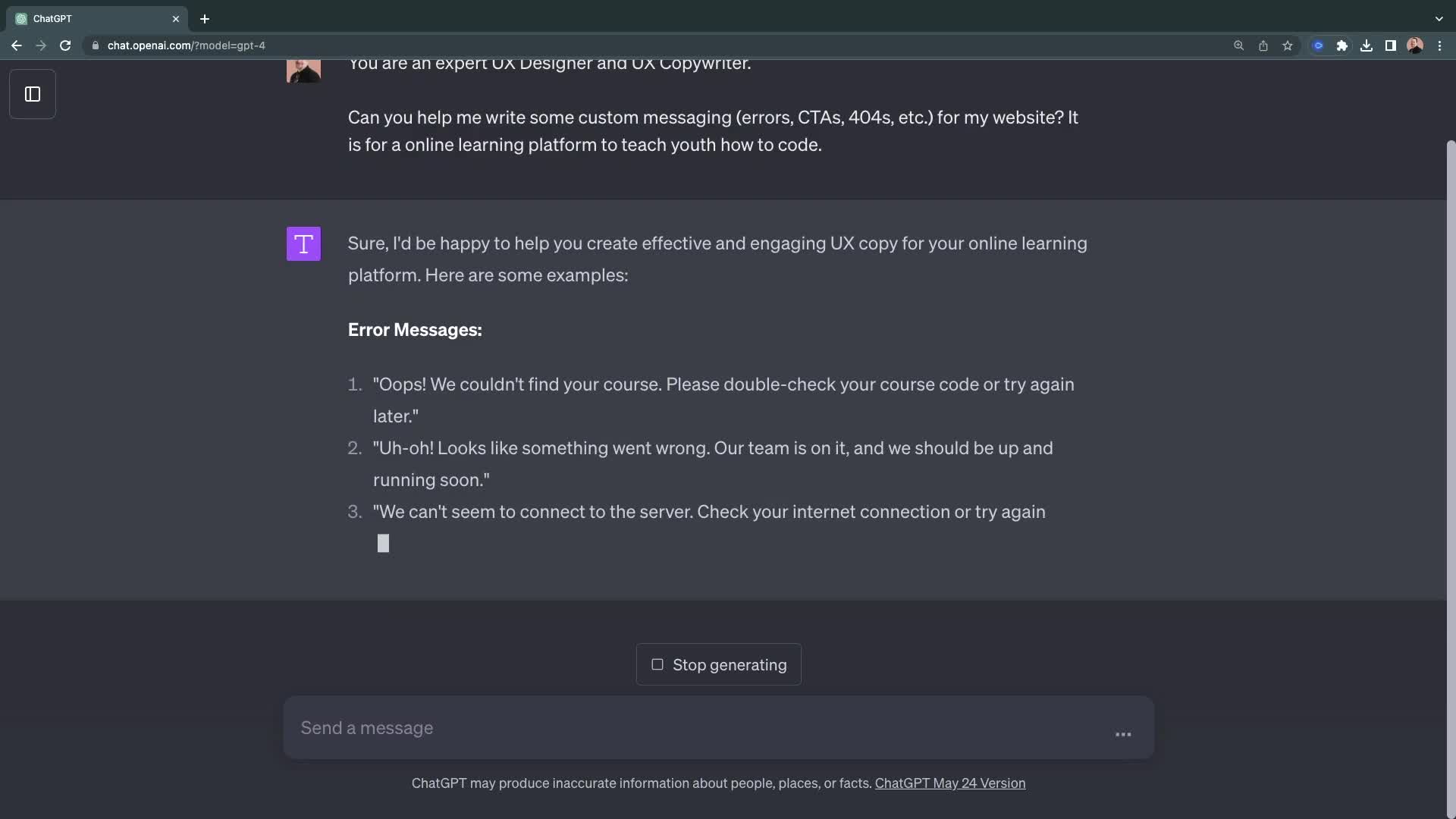1456x819 pixels.
Task: Open the Extensions puzzle piece icon
Action: point(1342,45)
